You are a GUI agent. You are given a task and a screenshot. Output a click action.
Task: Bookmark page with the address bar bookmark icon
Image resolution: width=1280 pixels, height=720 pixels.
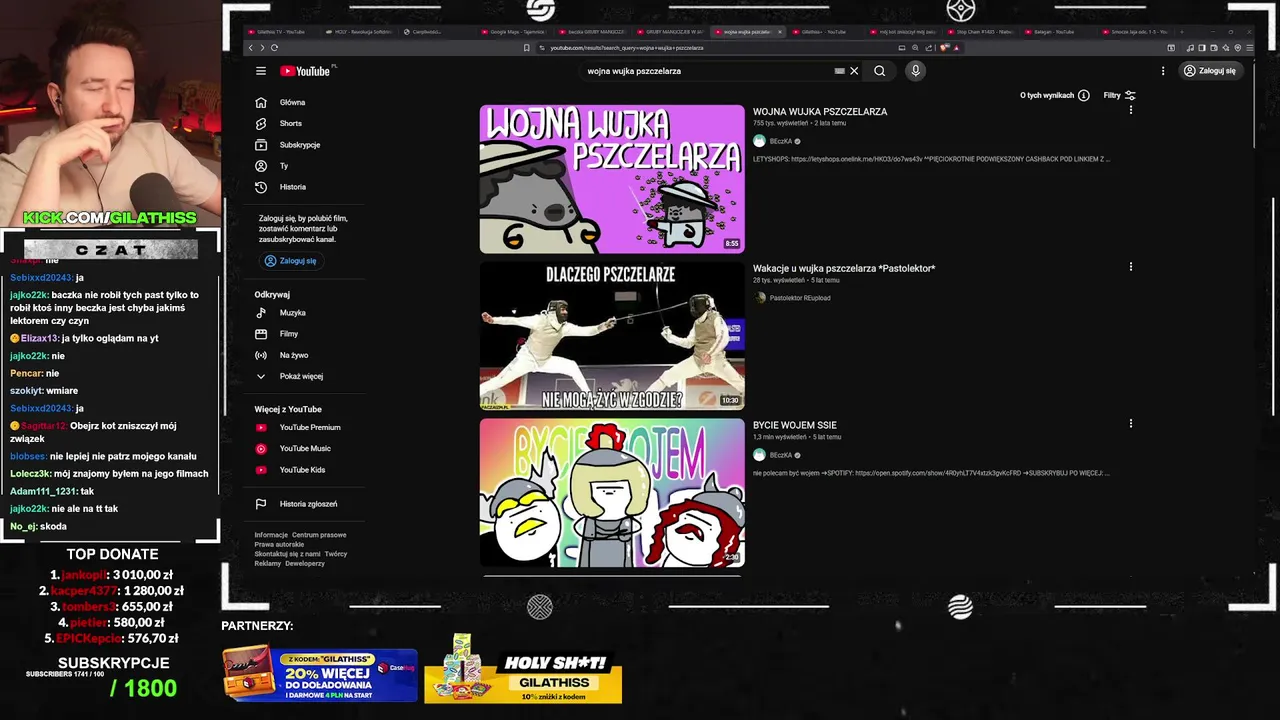pos(527,48)
